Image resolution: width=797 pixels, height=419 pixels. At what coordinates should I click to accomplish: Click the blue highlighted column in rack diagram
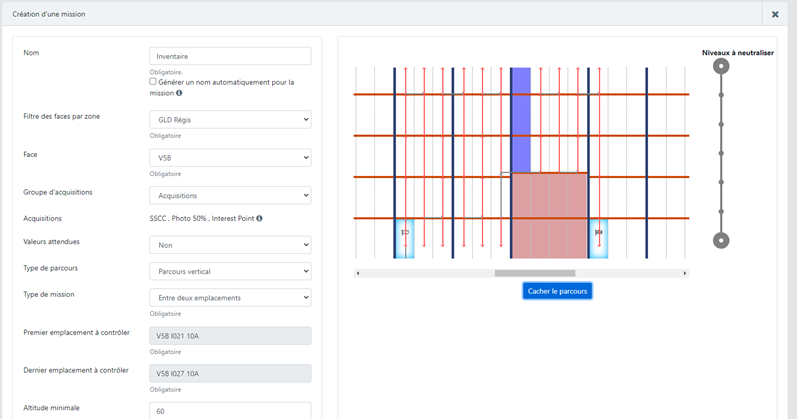coord(520,120)
